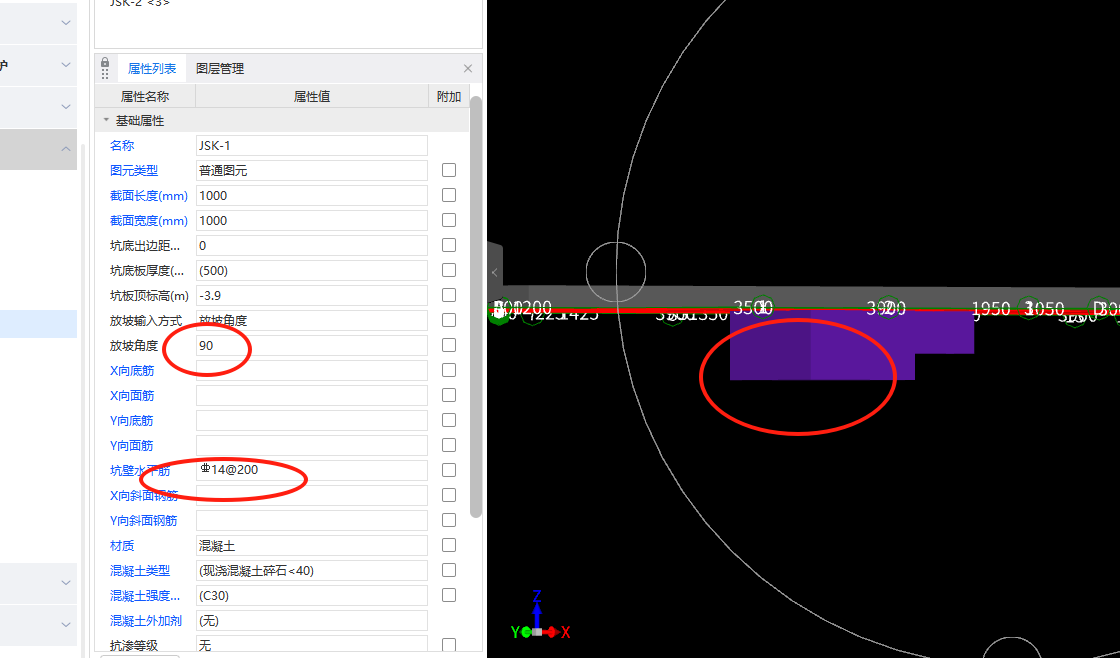
Task: Click the dotted grip handle under the lock icon
Action: click(x=105, y=74)
